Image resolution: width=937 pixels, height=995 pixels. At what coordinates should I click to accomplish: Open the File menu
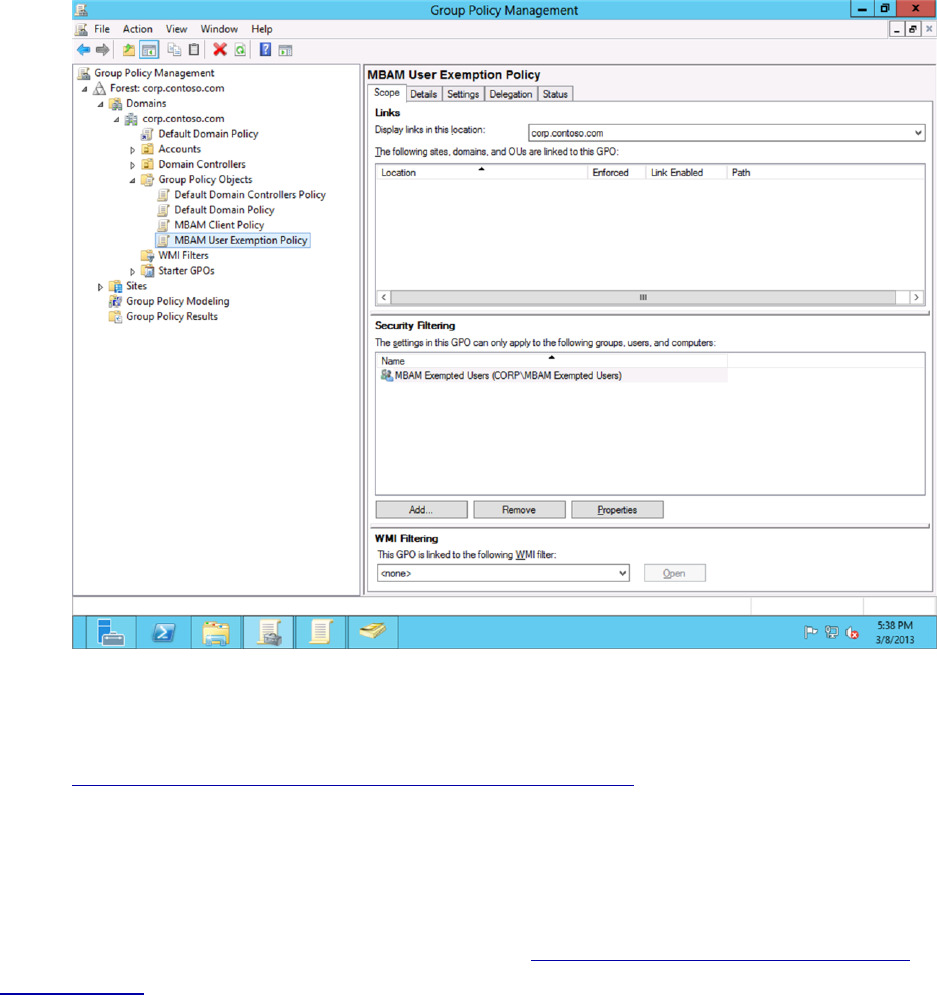click(102, 29)
